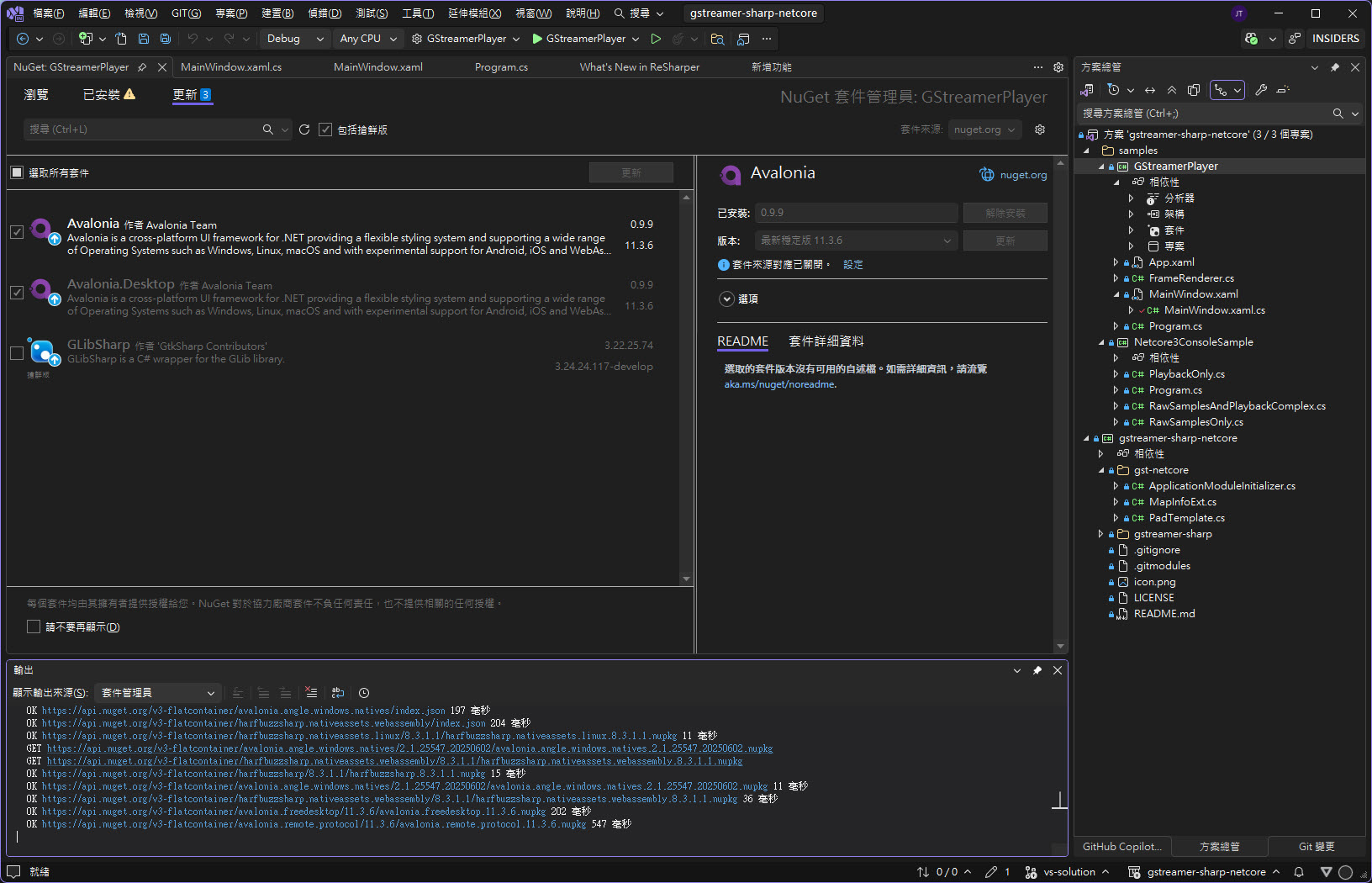Toggle the include prerelease checkbox
The width and height of the screenshot is (1372, 883).
(325, 130)
